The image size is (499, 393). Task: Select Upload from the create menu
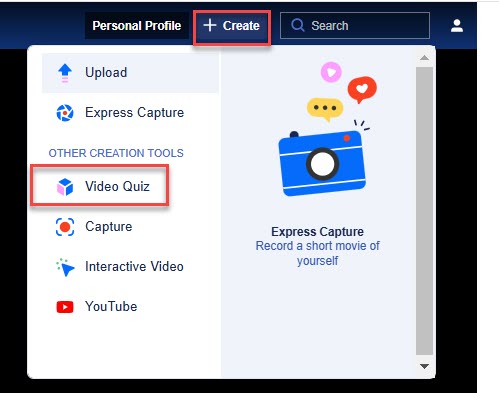[x=130, y=73]
